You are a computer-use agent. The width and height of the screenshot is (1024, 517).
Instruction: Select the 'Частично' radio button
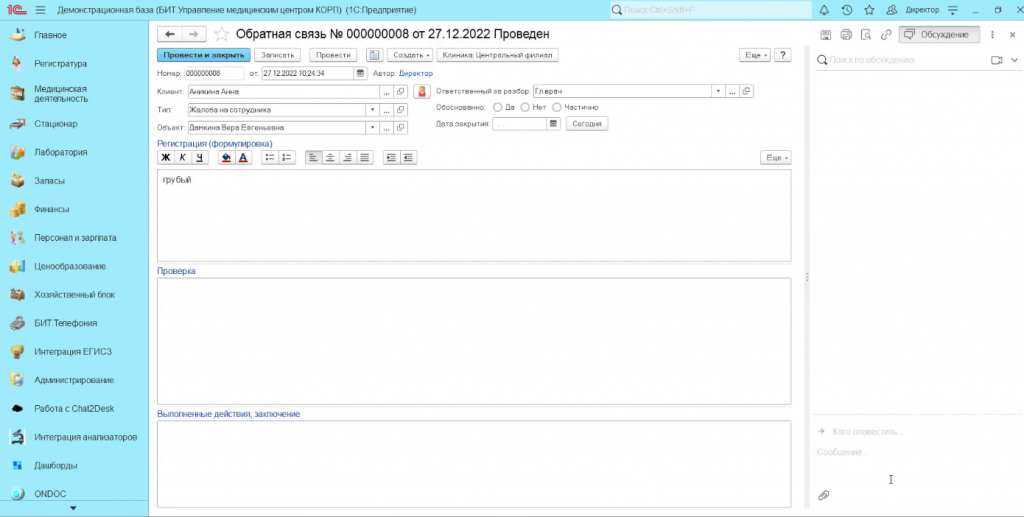click(557, 107)
